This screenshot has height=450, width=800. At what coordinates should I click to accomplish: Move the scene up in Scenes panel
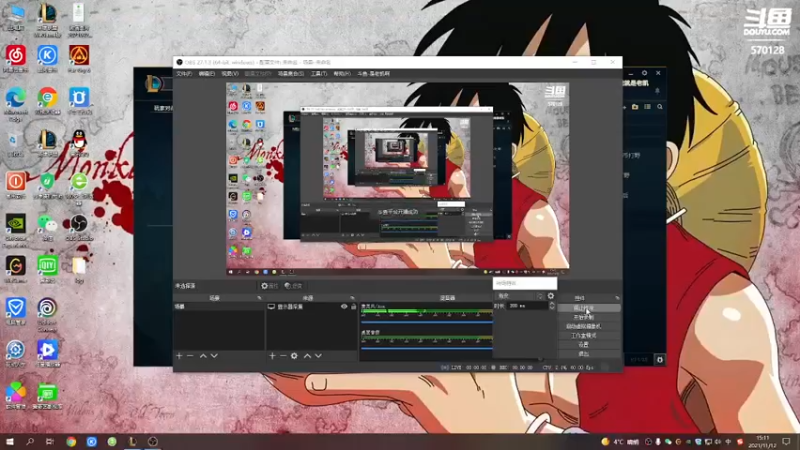pos(203,356)
